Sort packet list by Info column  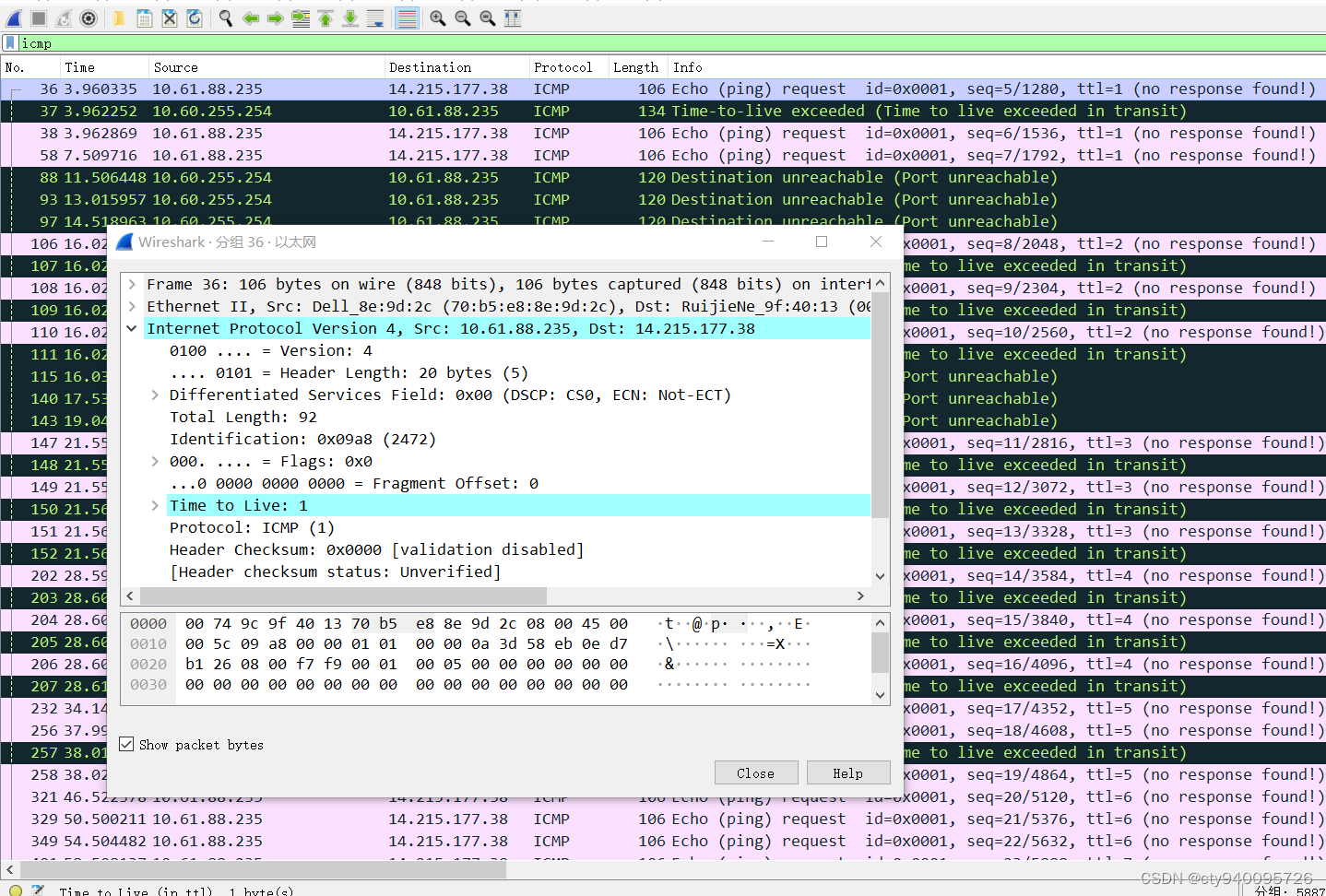997,67
